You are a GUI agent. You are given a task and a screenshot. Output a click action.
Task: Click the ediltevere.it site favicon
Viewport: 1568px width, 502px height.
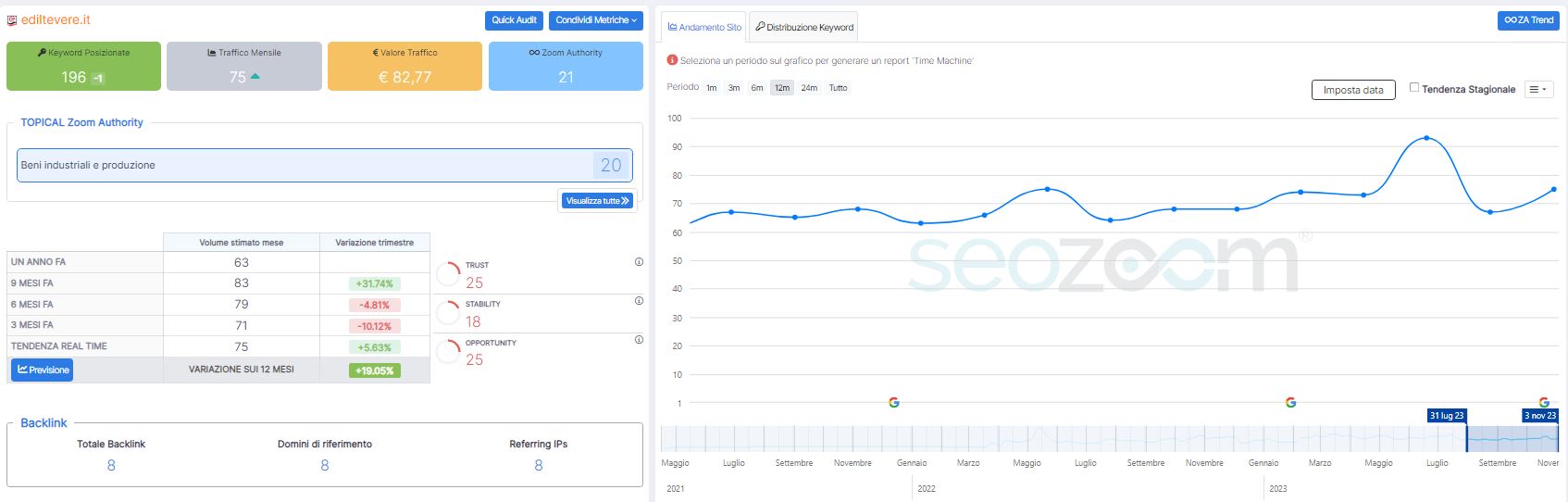12,20
